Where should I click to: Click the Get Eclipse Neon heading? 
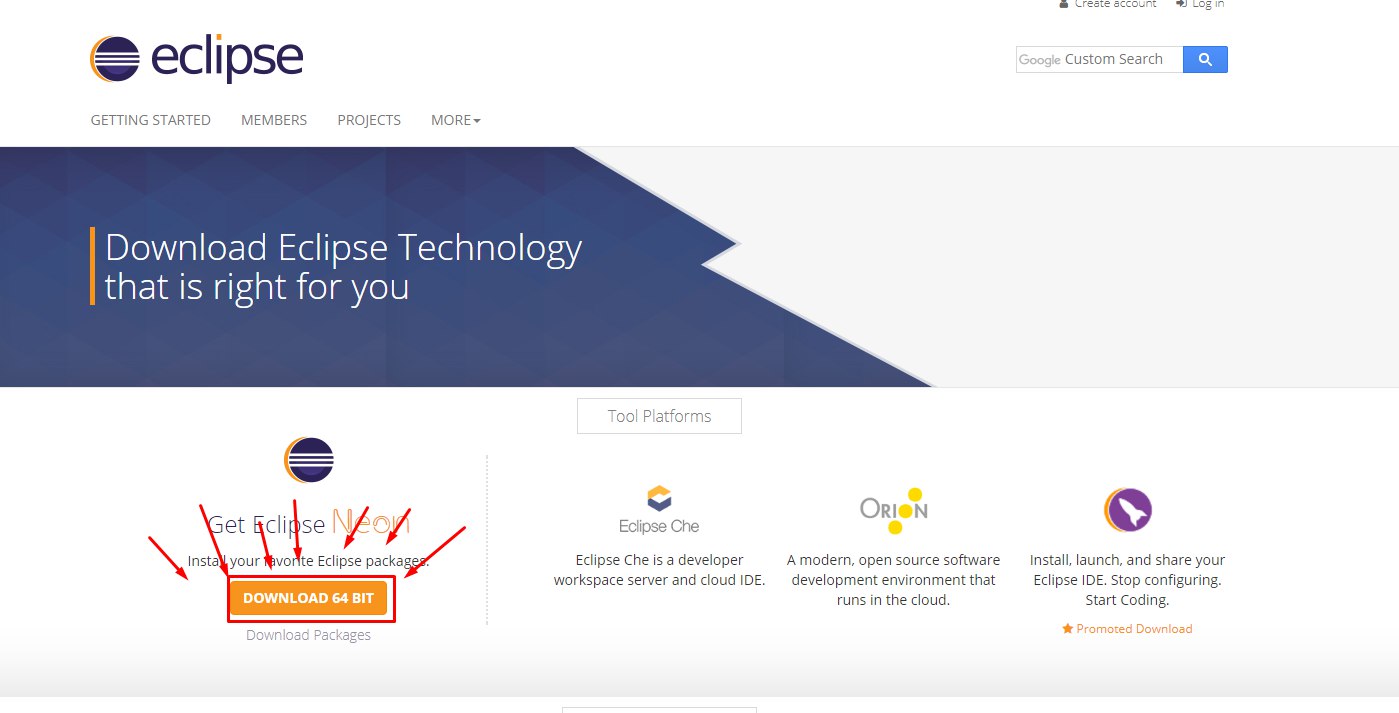(x=308, y=523)
